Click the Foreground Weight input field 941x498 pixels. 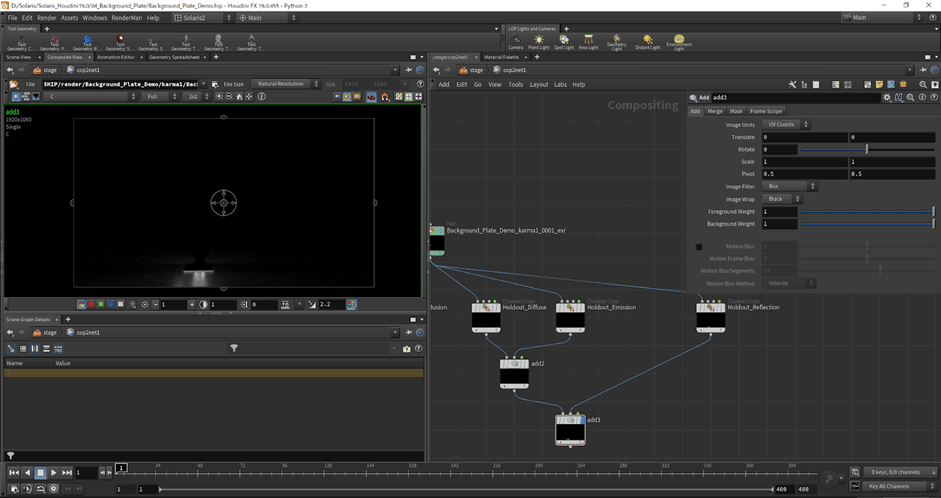pyautogui.click(x=780, y=211)
